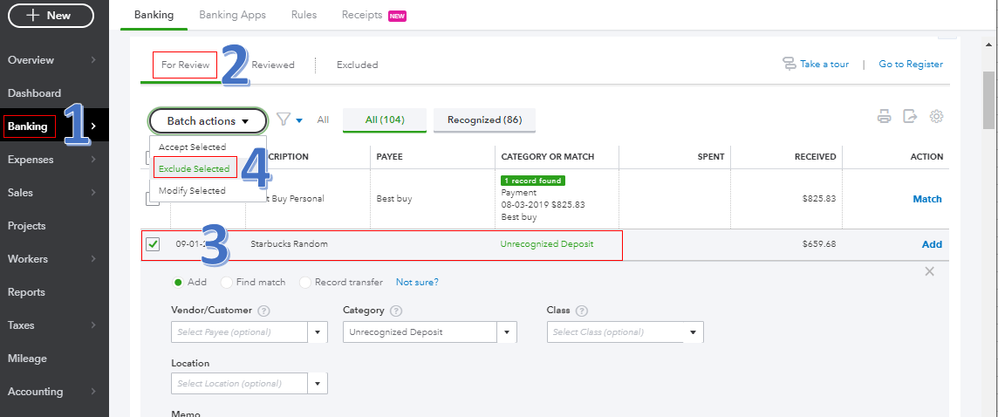This screenshot has width=998, height=417.
Task: Click the export icon above the table
Action: (910, 117)
